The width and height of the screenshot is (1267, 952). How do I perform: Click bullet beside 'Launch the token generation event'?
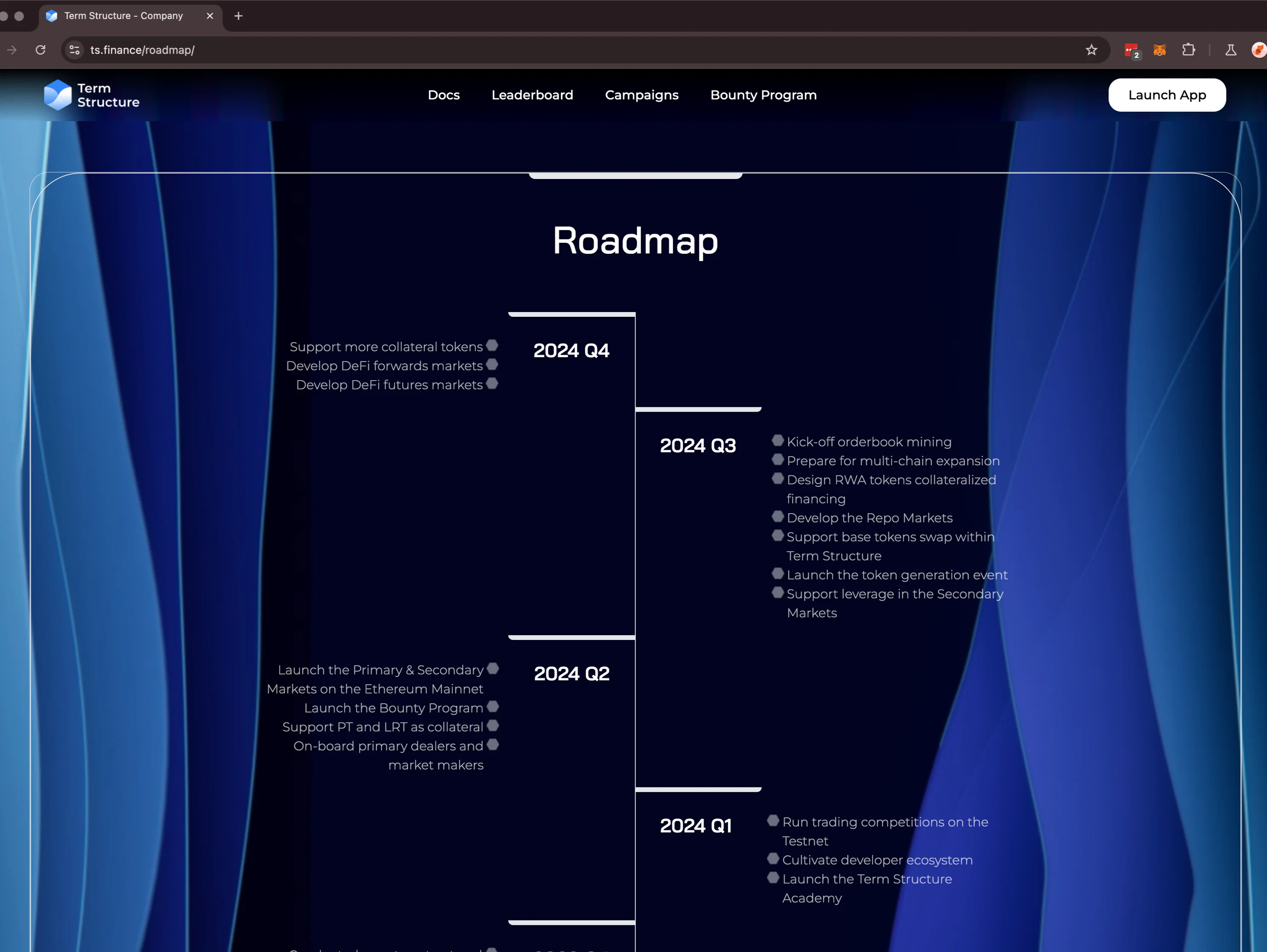[x=778, y=574]
